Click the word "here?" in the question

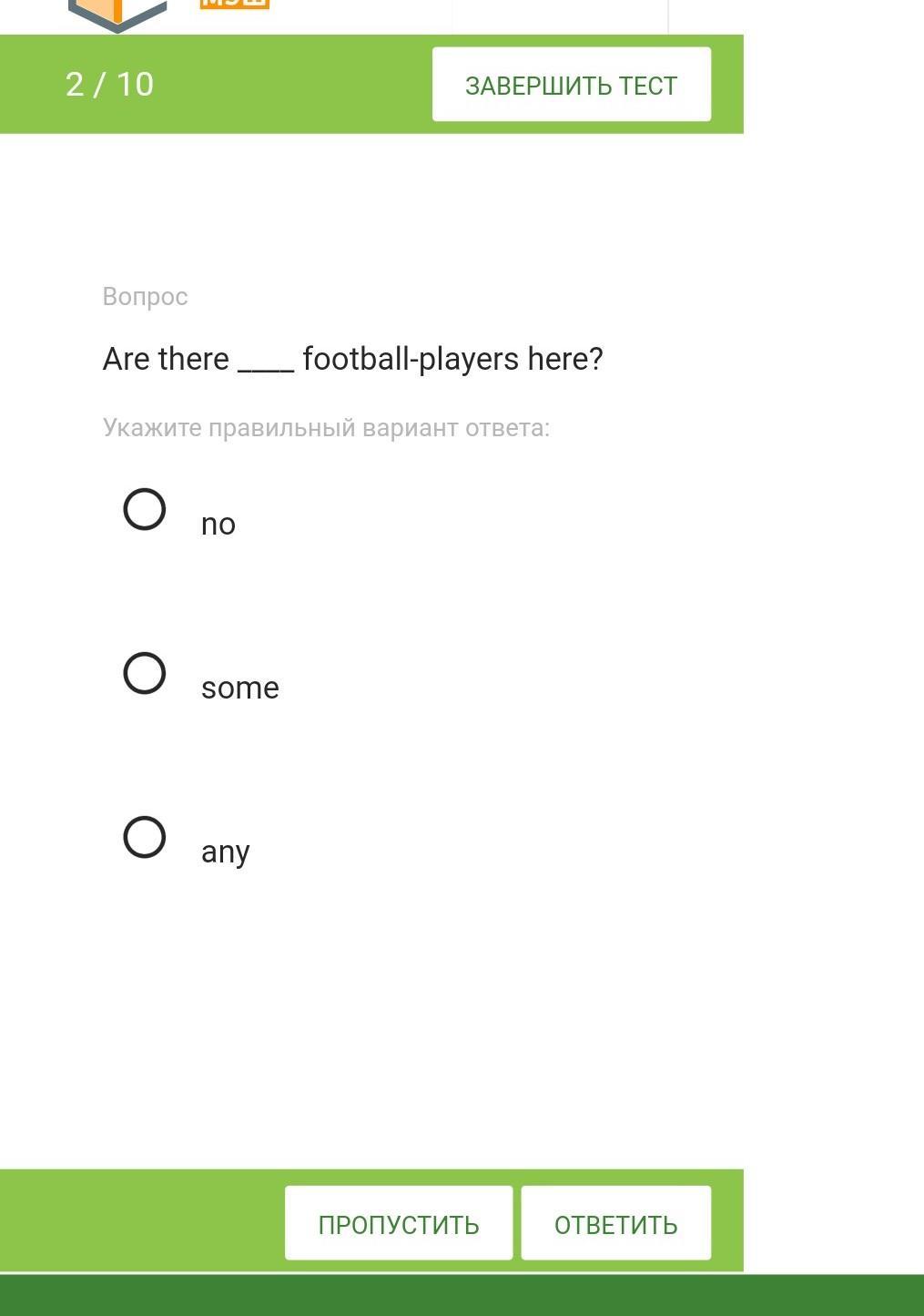(x=565, y=359)
